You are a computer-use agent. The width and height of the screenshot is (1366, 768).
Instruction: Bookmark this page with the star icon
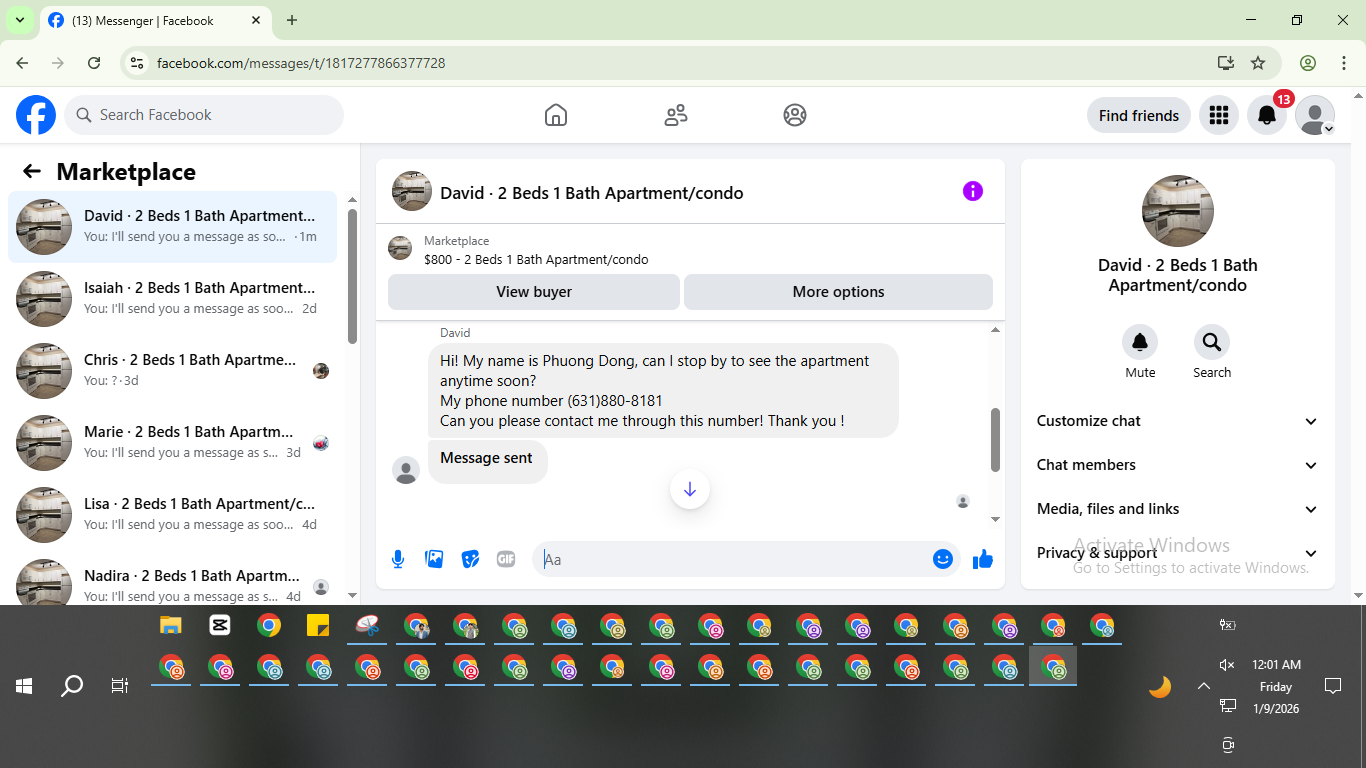click(x=1258, y=63)
